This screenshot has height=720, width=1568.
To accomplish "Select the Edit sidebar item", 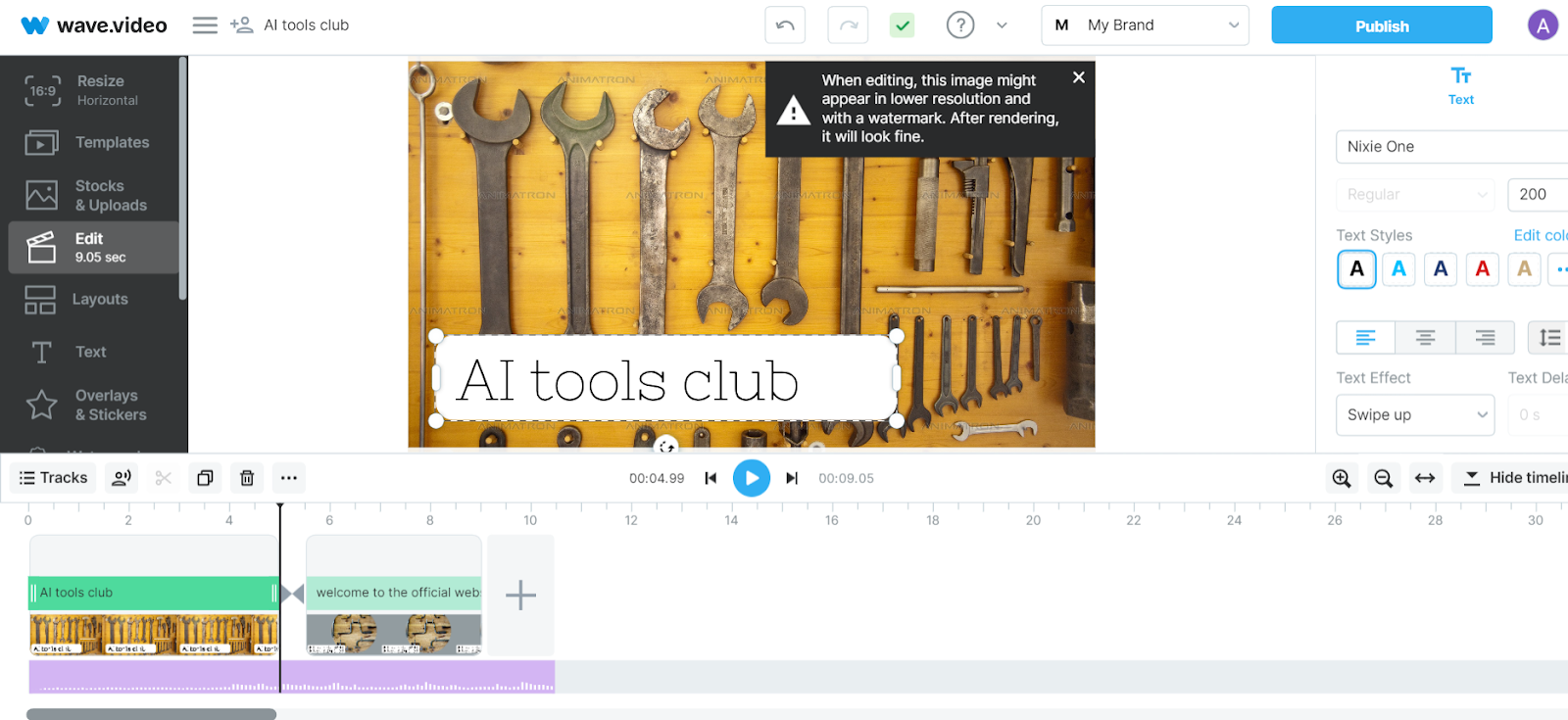I will pos(94,247).
